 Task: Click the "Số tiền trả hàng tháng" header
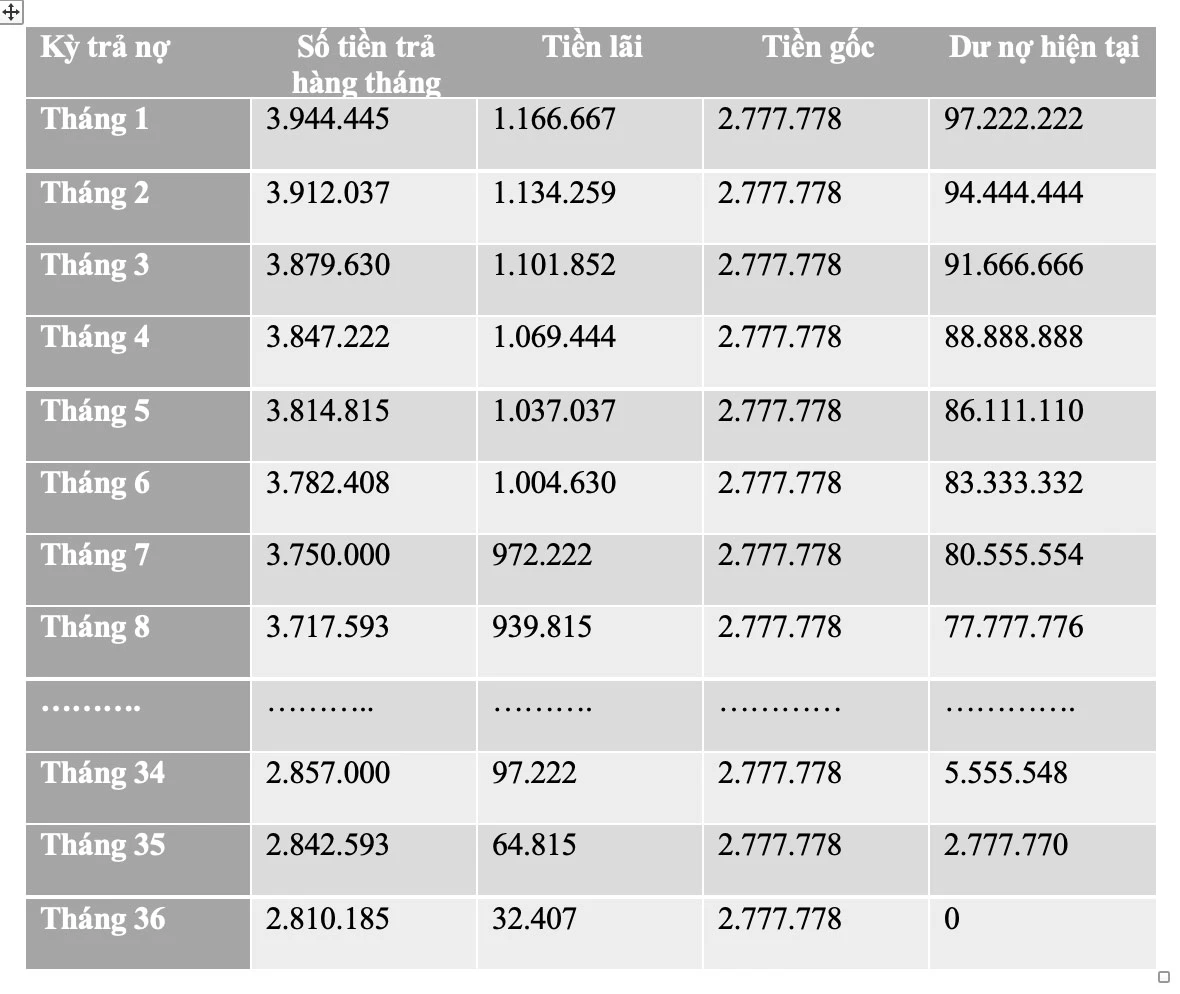click(x=366, y=64)
